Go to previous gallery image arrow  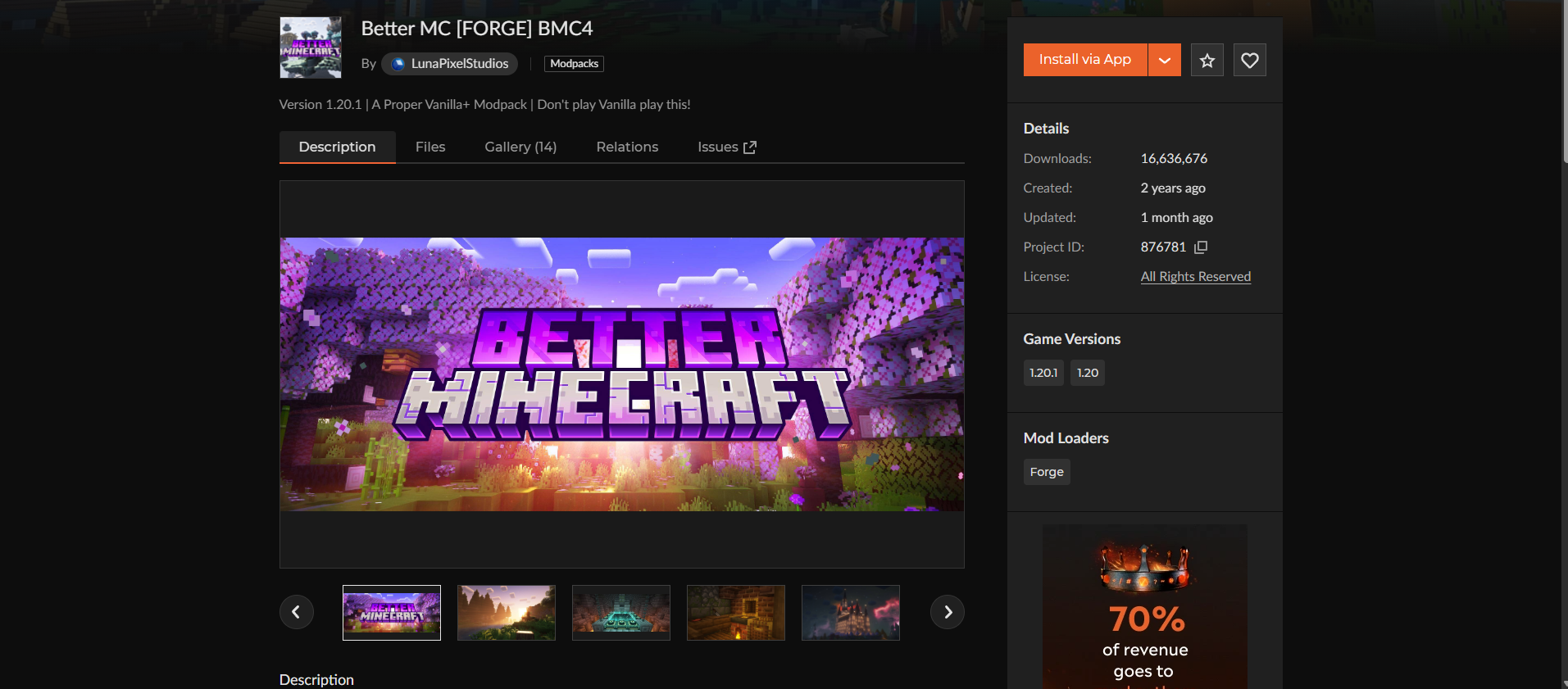(297, 612)
